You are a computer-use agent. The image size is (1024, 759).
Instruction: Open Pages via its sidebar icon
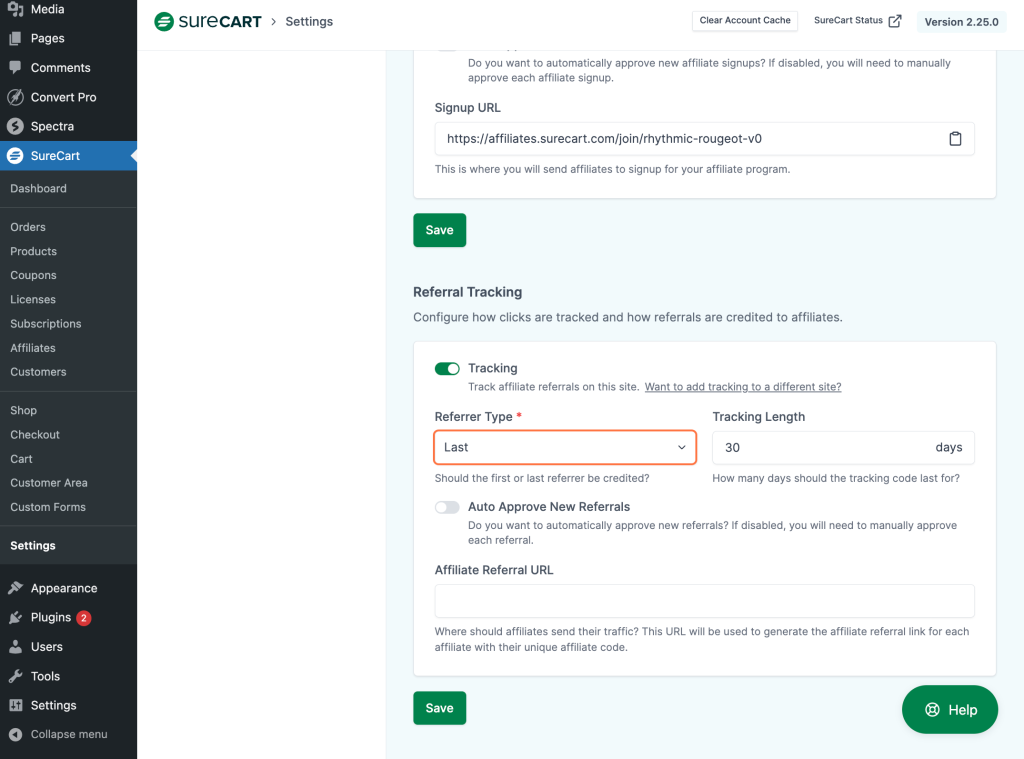[14, 38]
